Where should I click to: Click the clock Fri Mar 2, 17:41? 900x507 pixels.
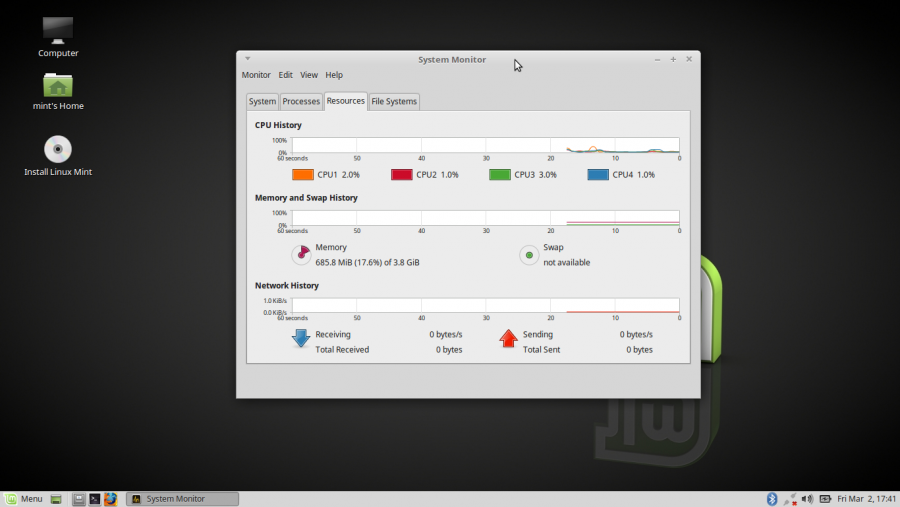coord(866,499)
